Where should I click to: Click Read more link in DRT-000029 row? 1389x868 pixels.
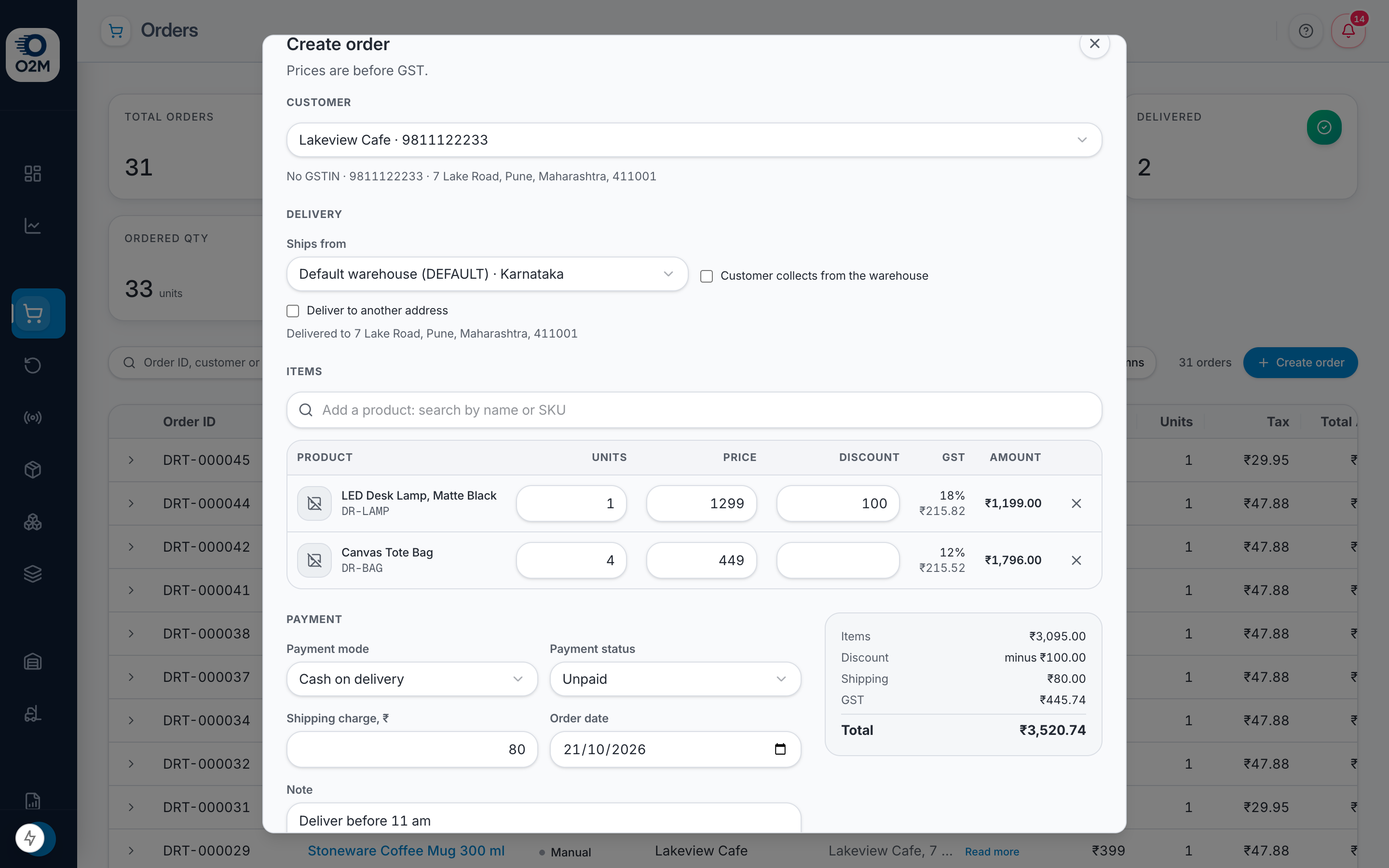(992, 851)
